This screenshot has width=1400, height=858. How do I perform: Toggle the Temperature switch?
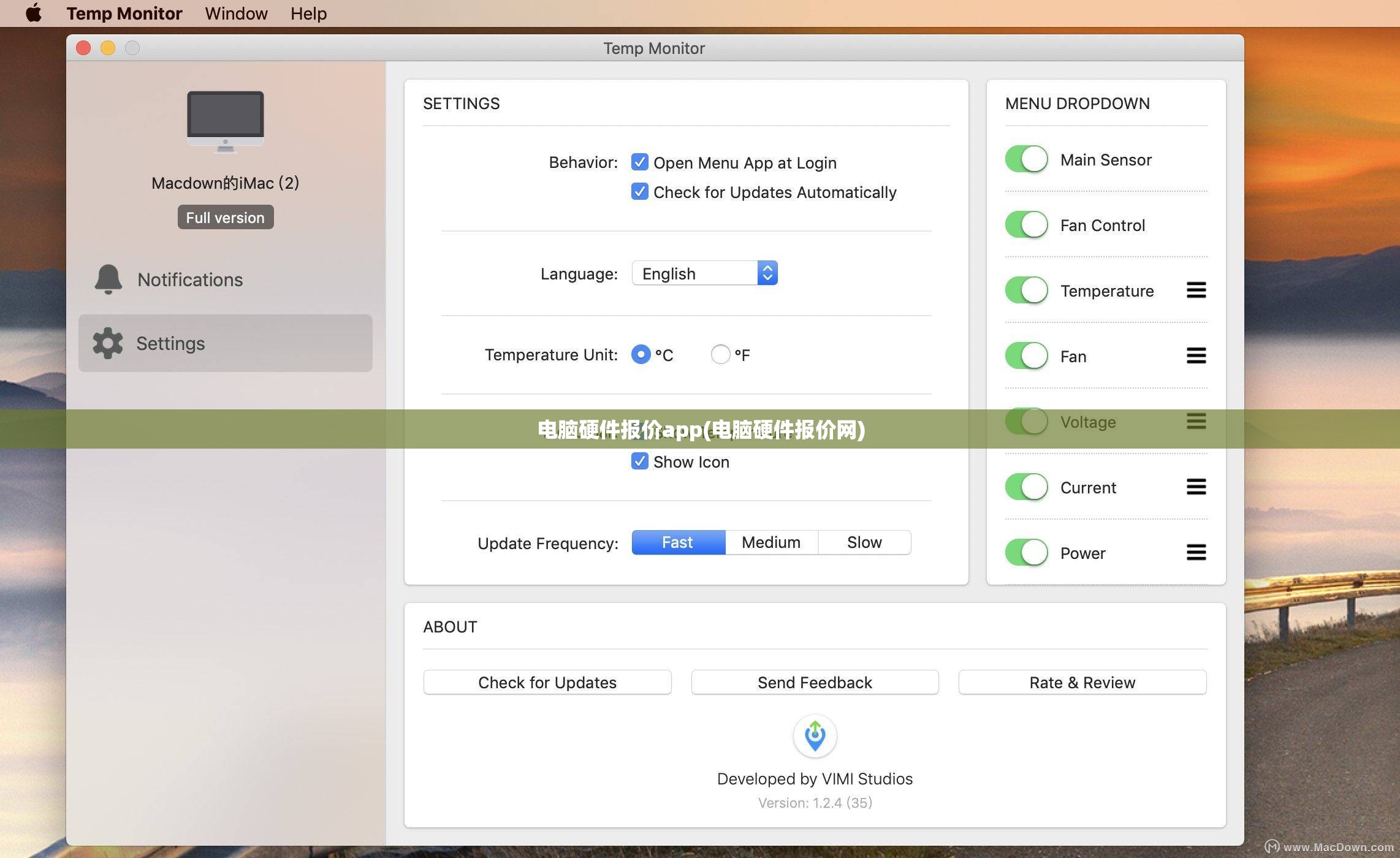pyautogui.click(x=1027, y=290)
